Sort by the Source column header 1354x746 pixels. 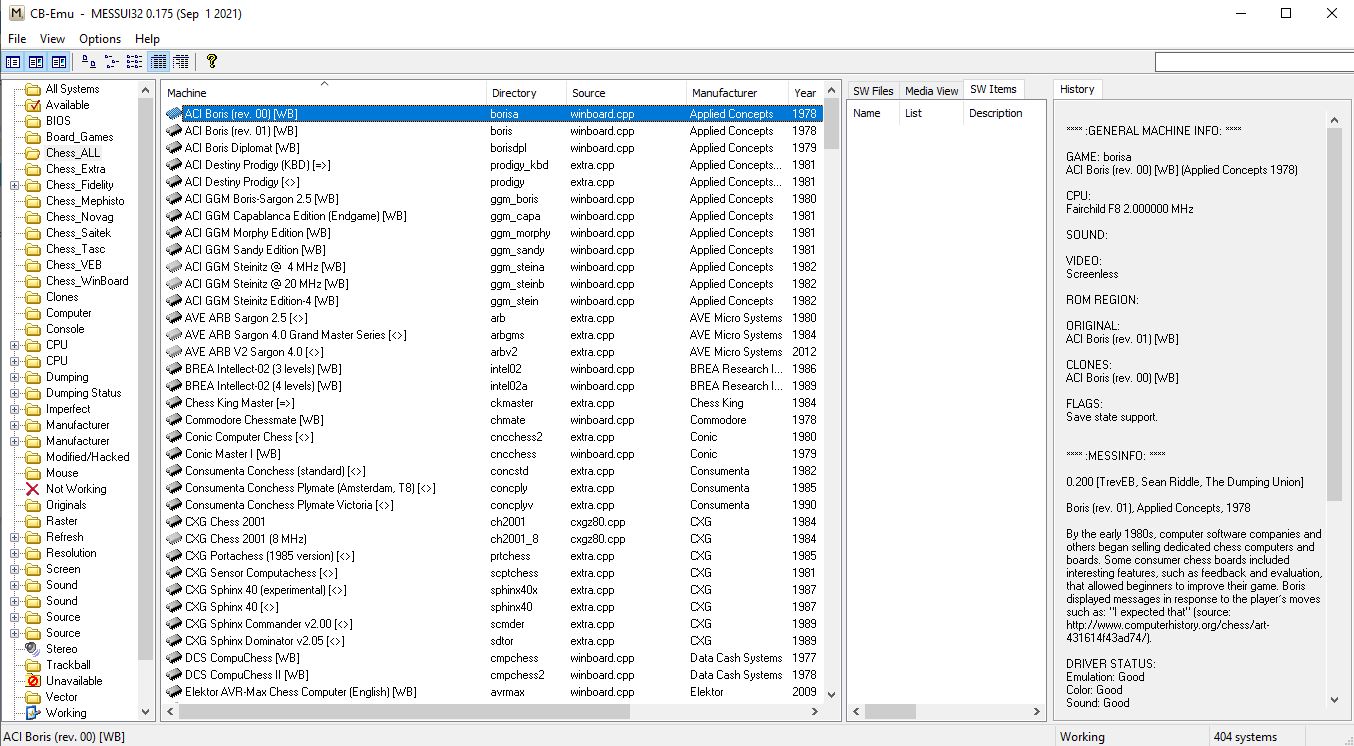pyautogui.click(x=627, y=93)
